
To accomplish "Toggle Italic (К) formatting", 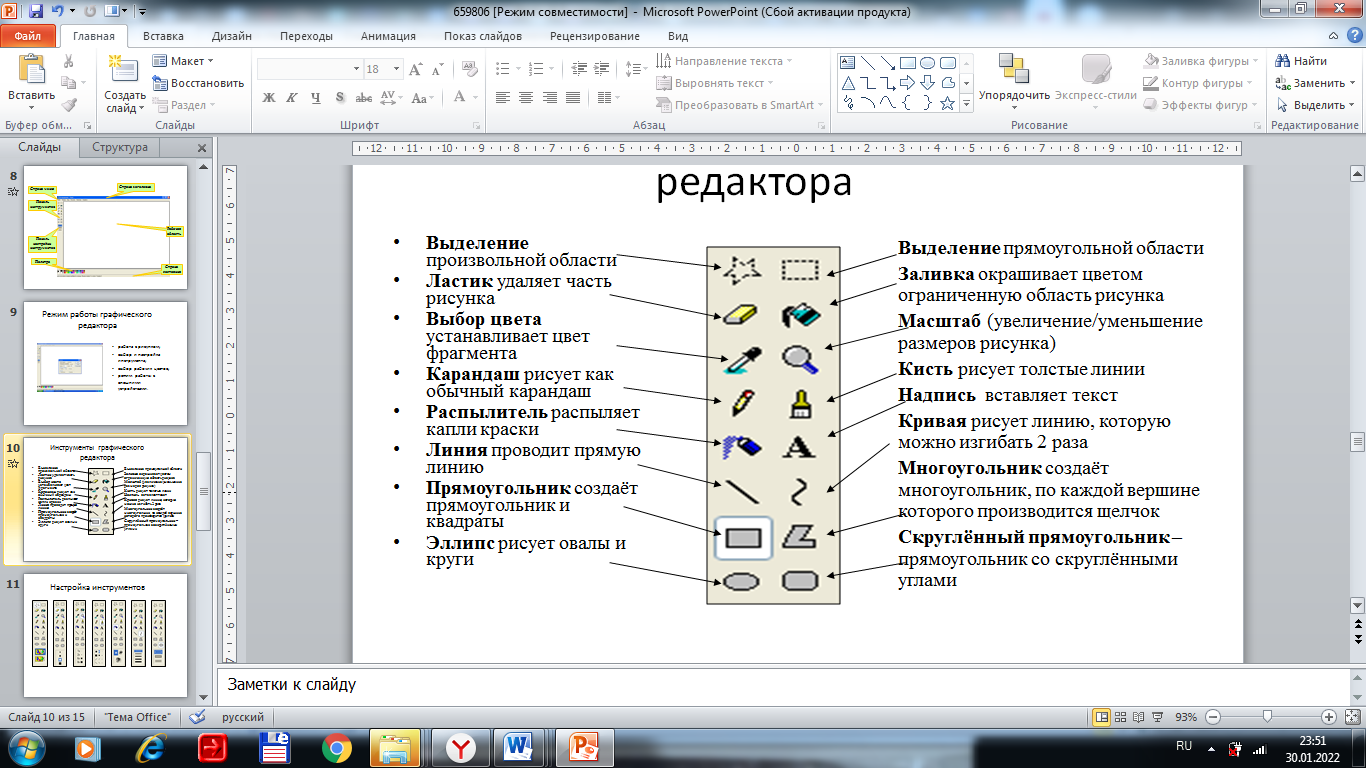I will coord(292,97).
